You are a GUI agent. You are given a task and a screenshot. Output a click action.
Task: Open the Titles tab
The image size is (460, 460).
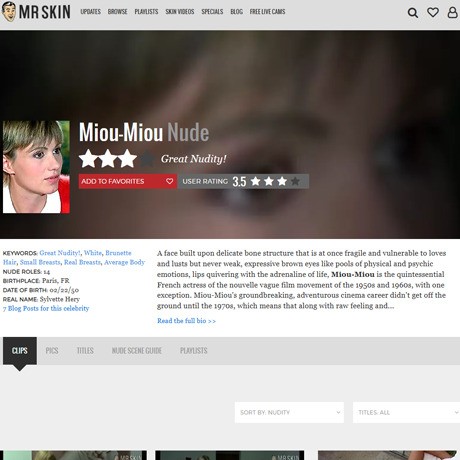(85, 351)
